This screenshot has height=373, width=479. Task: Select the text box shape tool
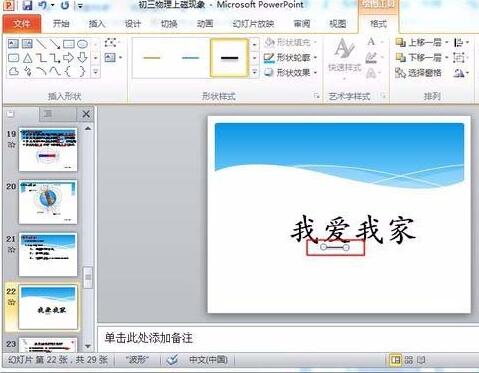point(13,44)
